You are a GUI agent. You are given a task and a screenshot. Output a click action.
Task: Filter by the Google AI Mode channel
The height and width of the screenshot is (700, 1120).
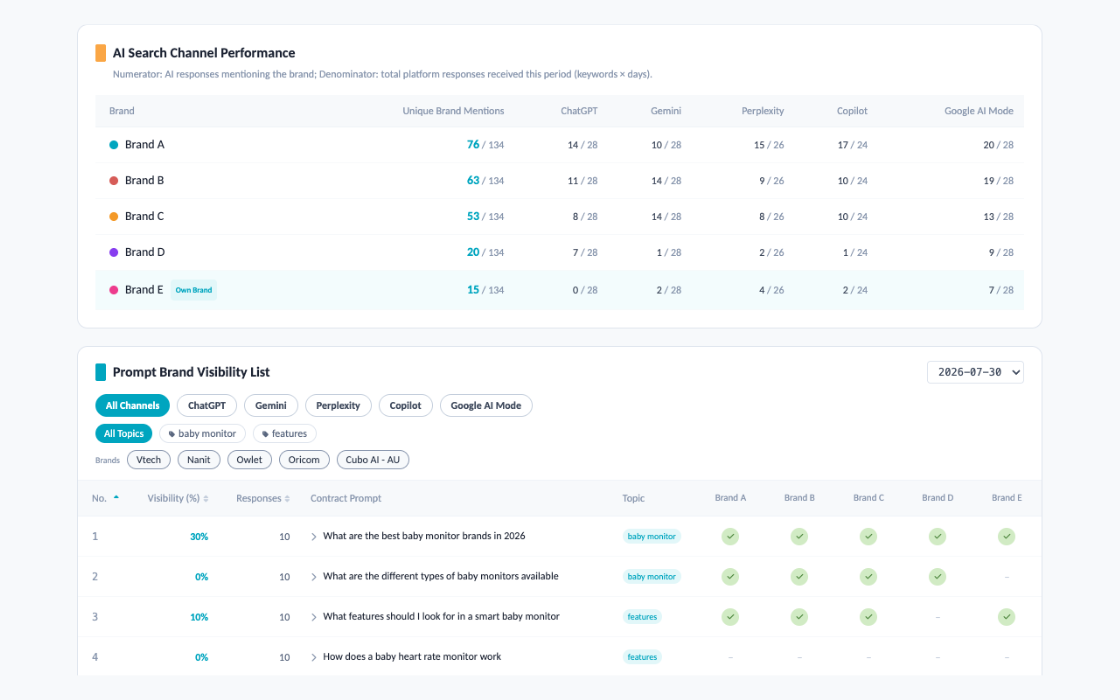(x=486, y=406)
